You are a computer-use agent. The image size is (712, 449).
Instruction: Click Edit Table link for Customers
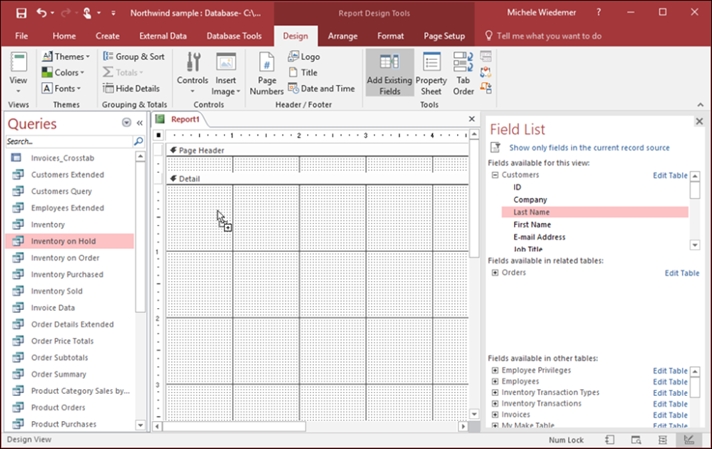[670, 175]
